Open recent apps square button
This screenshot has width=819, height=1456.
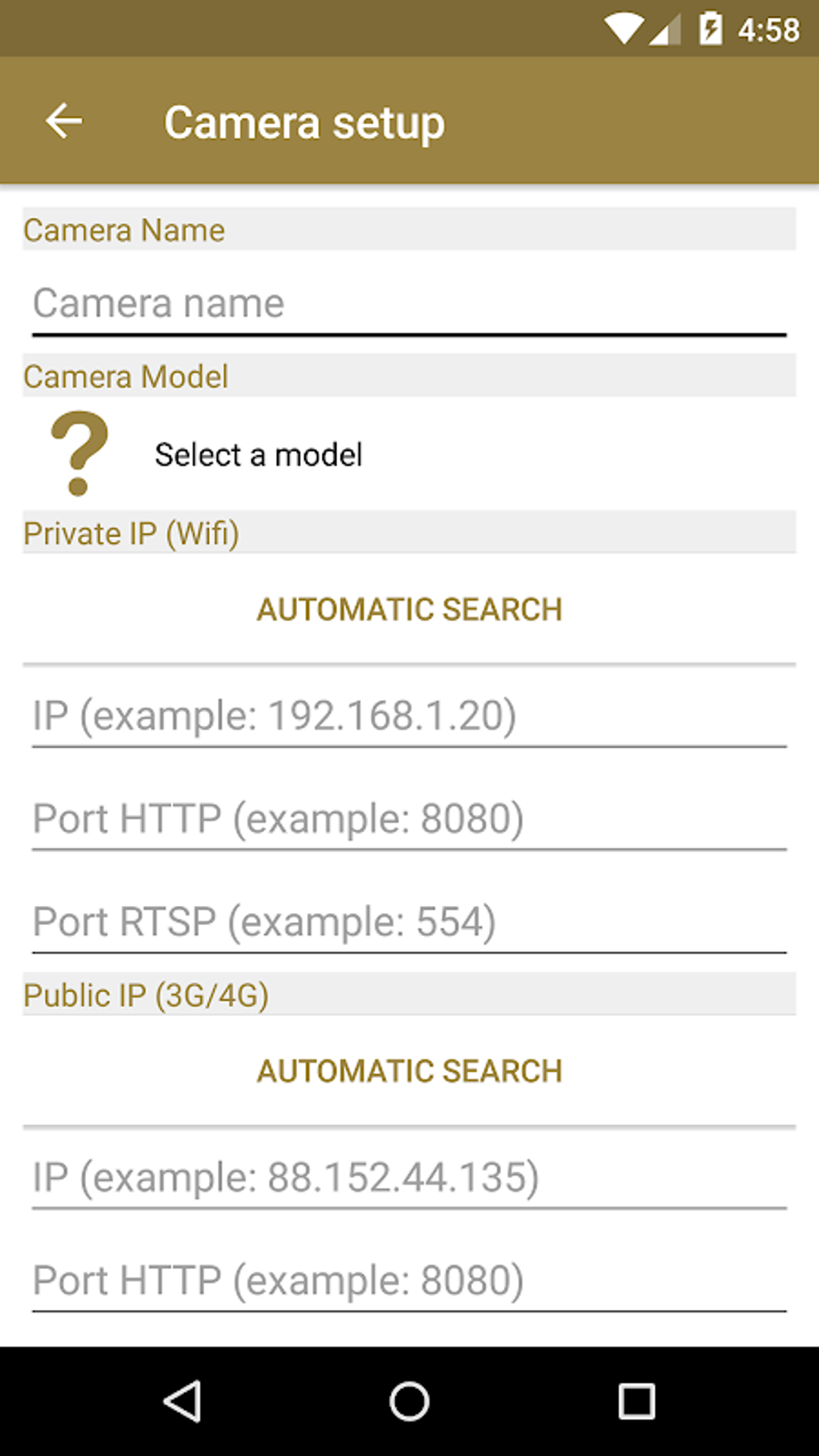click(636, 1401)
